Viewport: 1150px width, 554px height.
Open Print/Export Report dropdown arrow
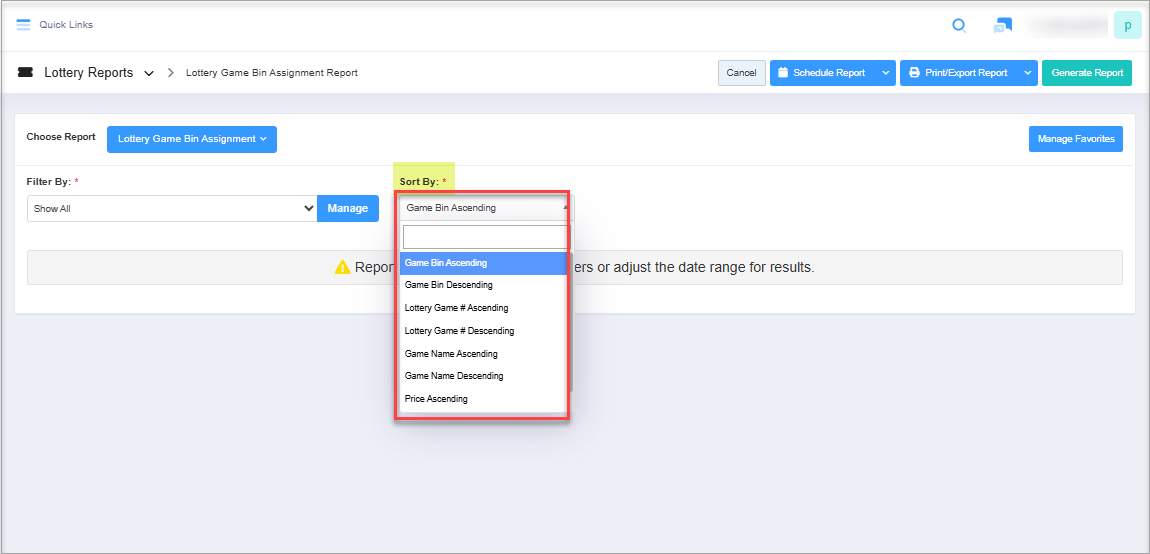[x=1027, y=73]
